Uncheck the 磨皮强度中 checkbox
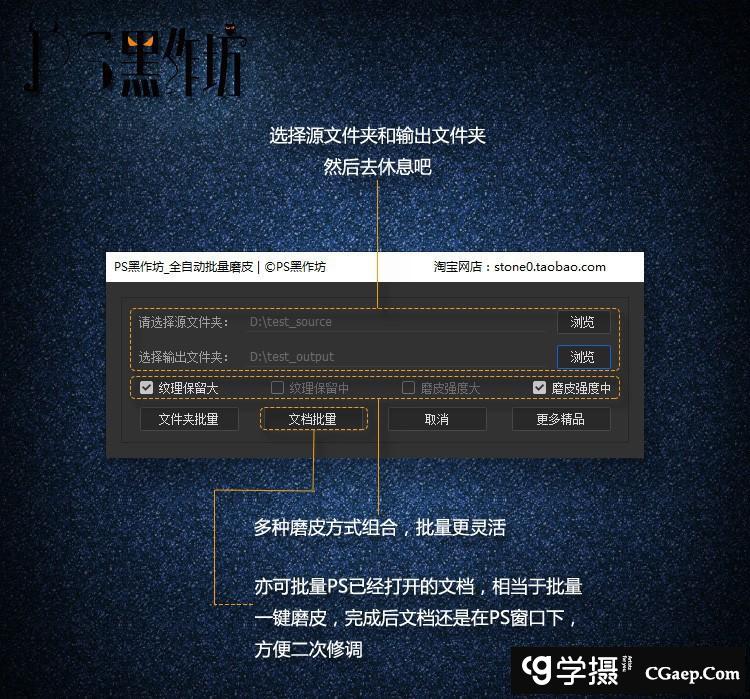The width and height of the screenshot is (750, 699). tap(540, 388)
